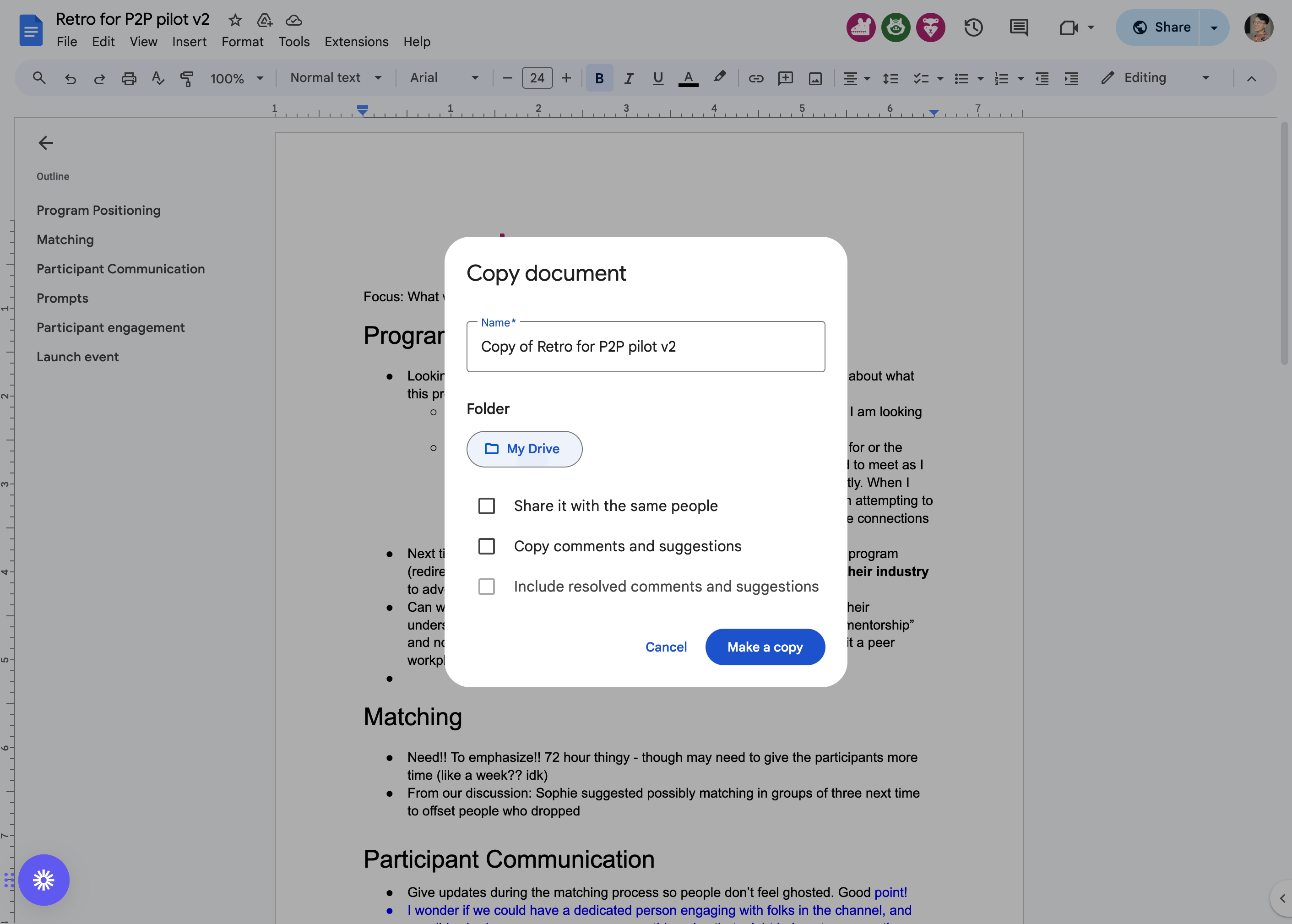Click the font size 24 field

click(537, 78)
